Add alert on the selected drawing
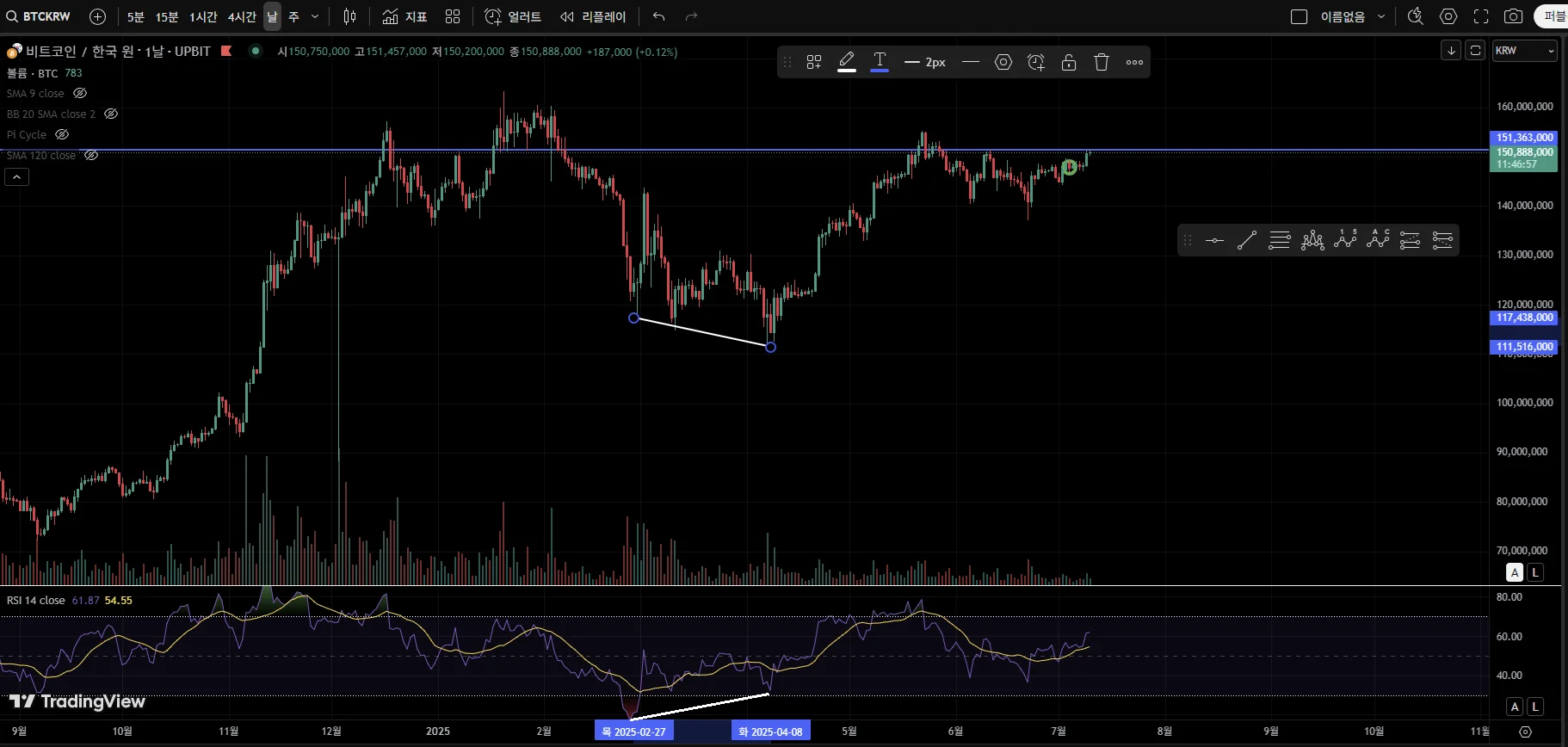Screen dimensions: 1568x747 pos(1036,62)
